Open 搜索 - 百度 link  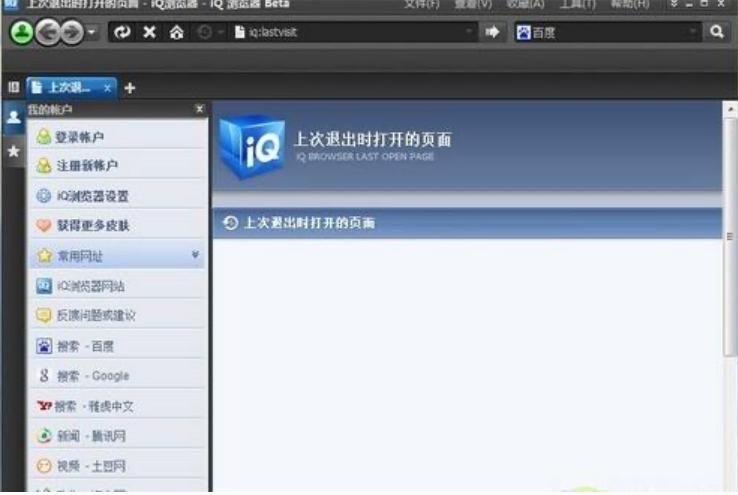pos(118,346)
